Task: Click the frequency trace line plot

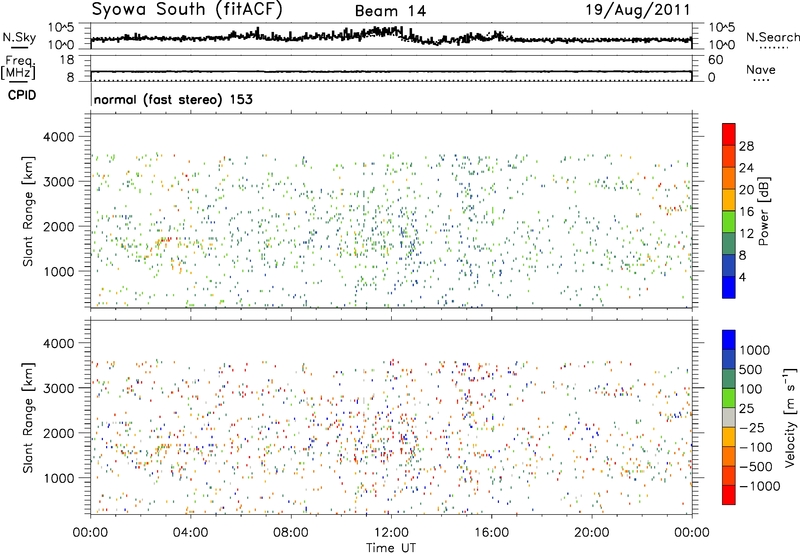Action: 391,69
